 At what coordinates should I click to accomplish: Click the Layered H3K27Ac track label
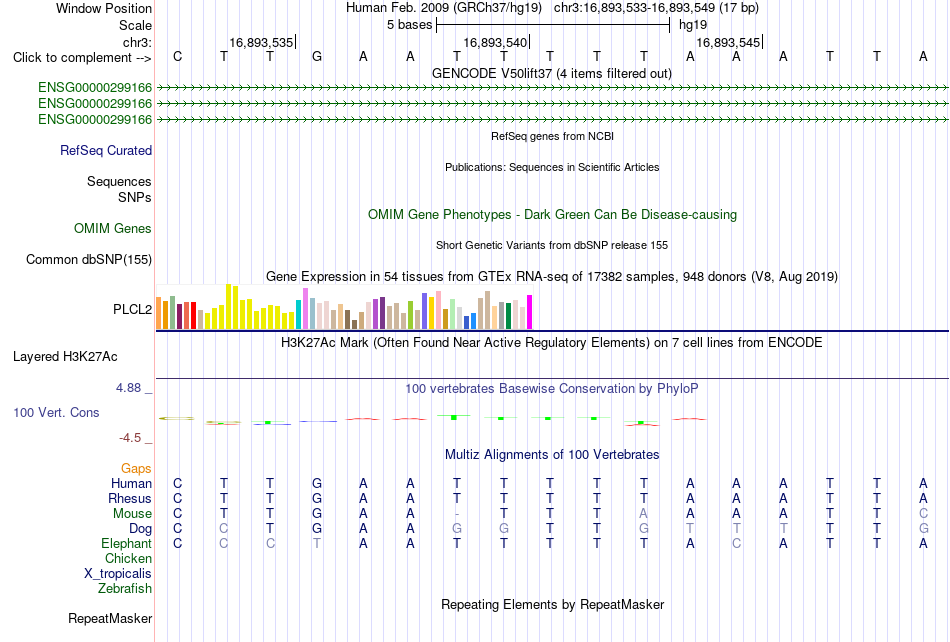coord(65,357)
